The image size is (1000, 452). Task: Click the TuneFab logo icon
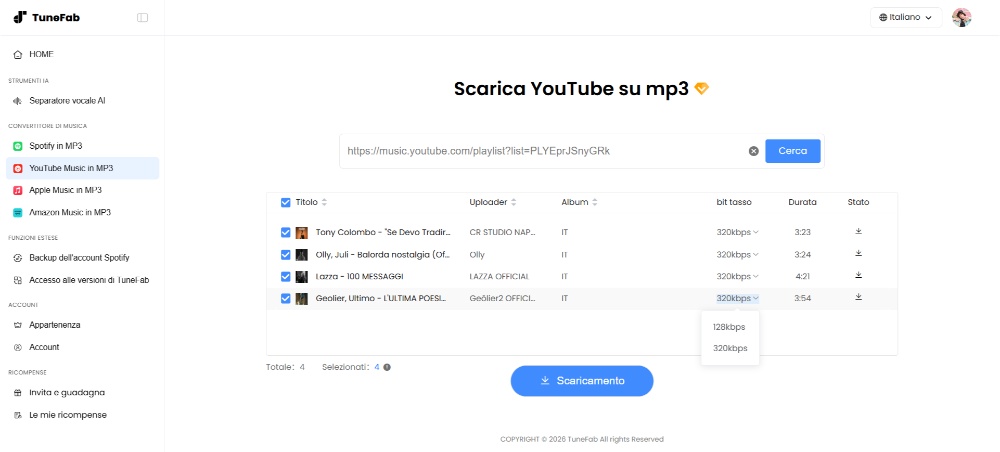point(20,17)
